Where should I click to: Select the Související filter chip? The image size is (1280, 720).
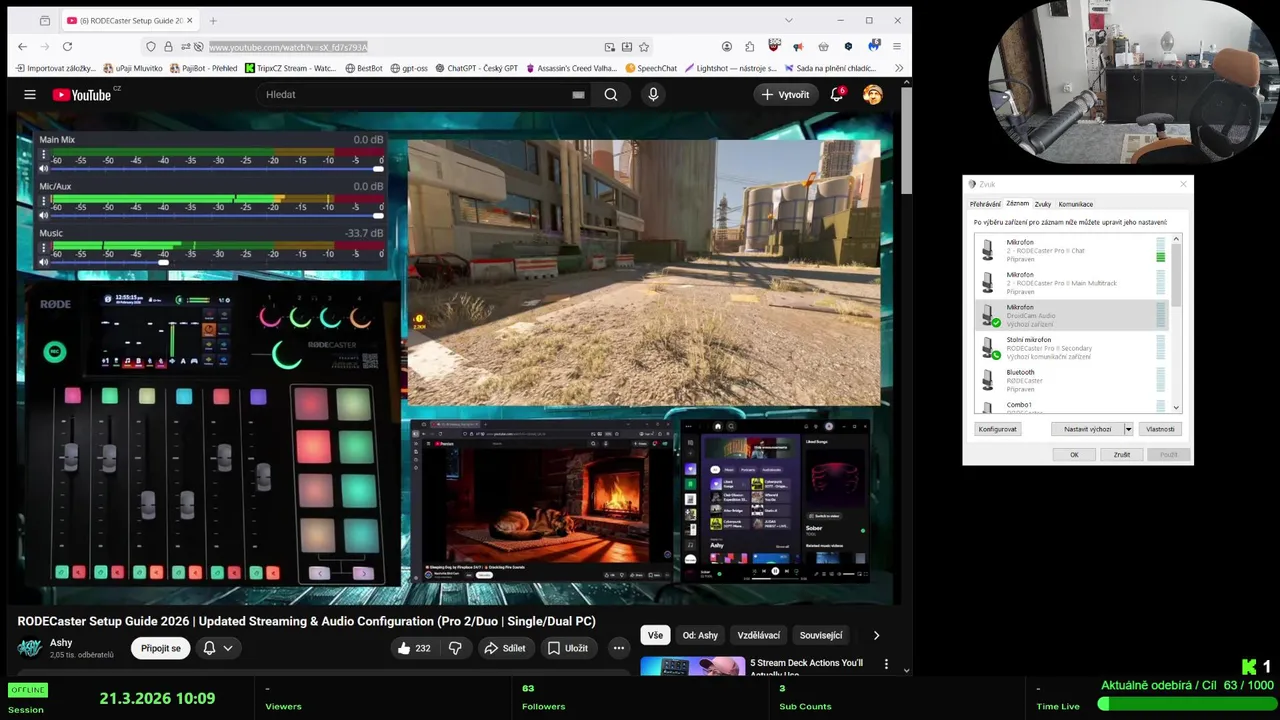pos(819,635)
